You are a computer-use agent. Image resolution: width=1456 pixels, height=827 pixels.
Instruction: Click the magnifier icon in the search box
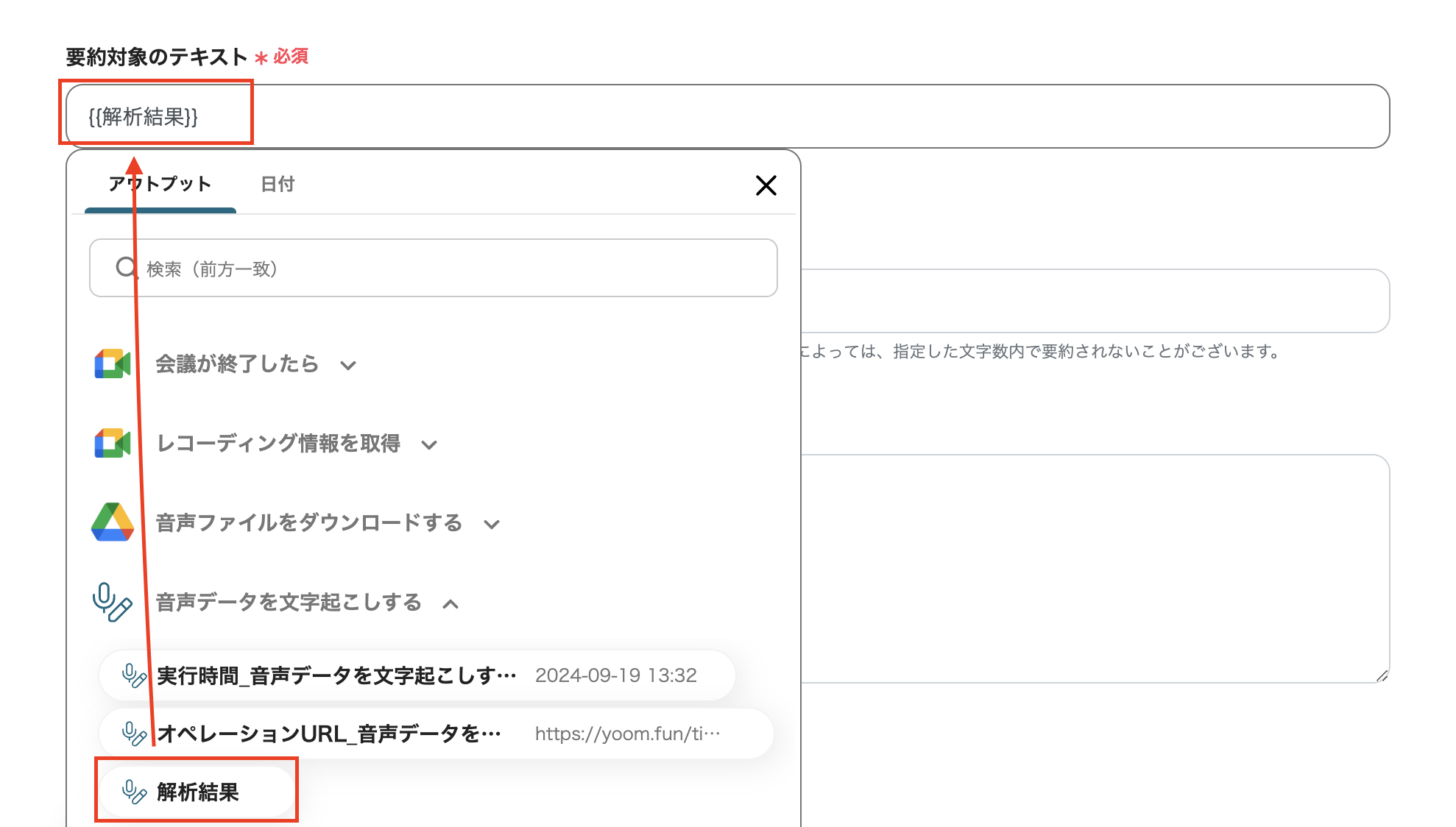pyautogui.click(x=127, y=269)
